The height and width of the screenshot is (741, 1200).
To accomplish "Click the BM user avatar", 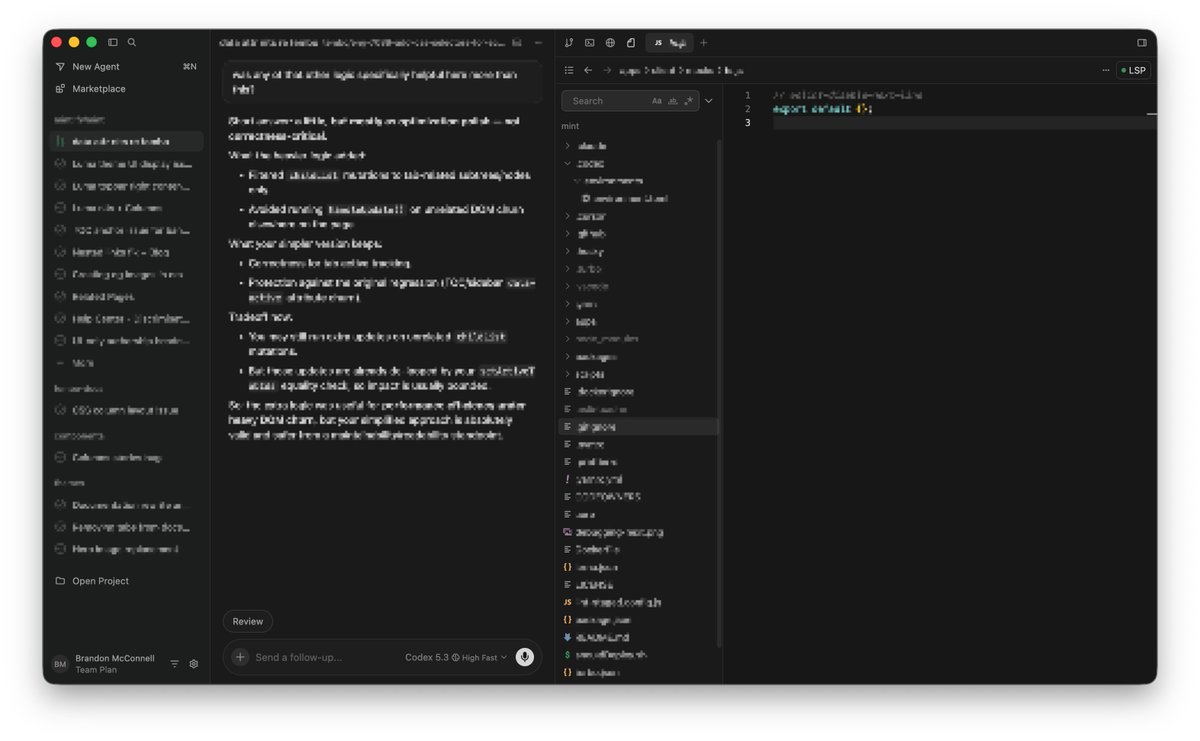I will coord(60,664).
